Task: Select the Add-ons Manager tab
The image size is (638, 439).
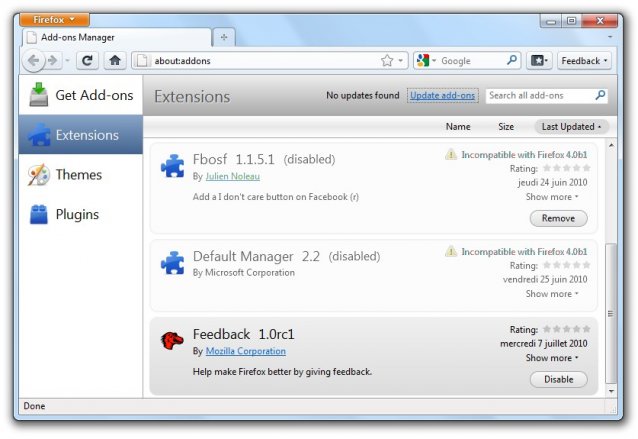Action: click(116, 37)
